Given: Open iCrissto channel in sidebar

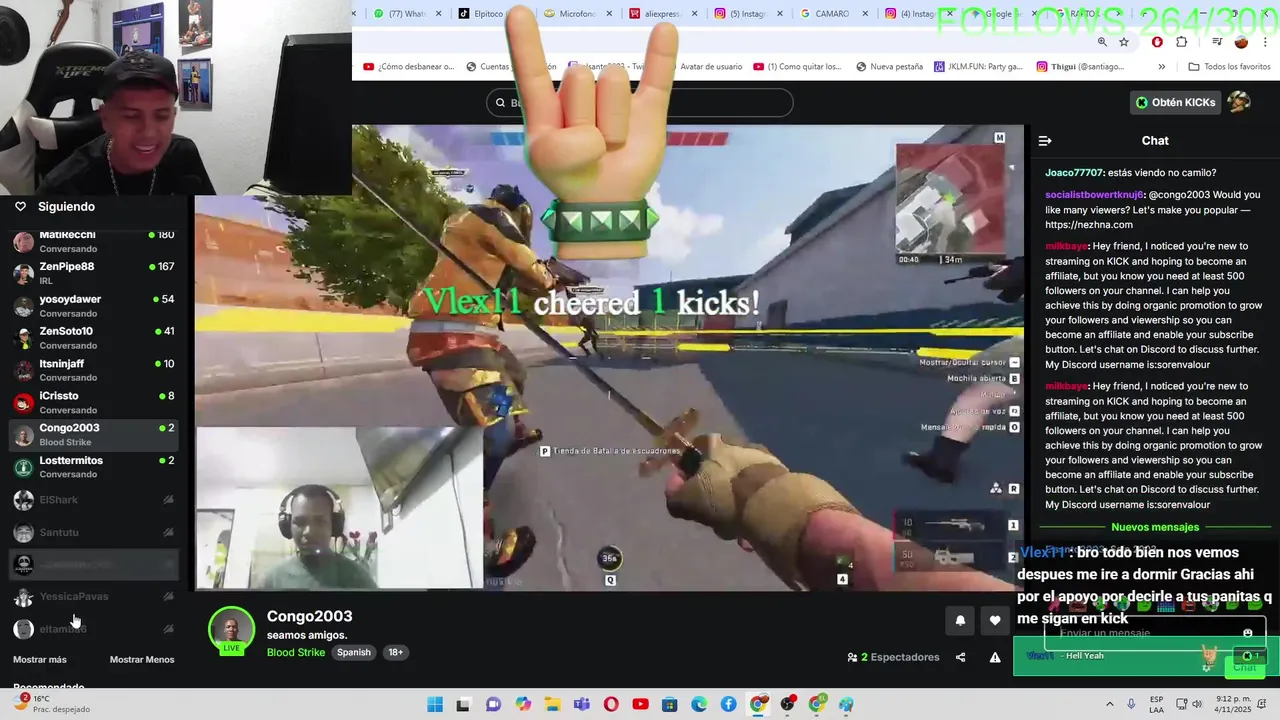Looking at the screenshot, I should pyautogui.click(x=93, y=402).
